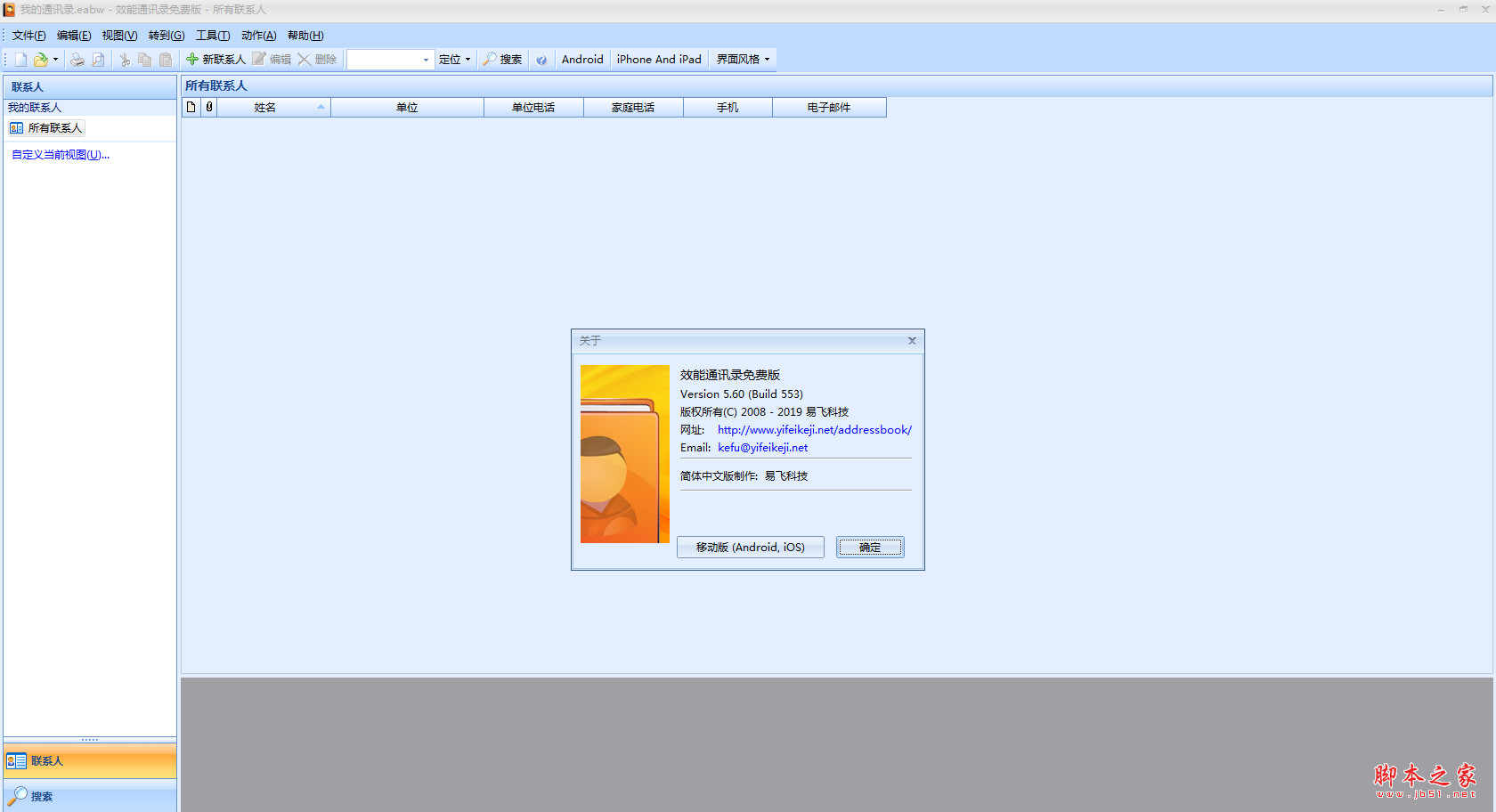Screen dimensions: 1496x812
Task: Open the 动作(A) menu
Action: (x=259, y=36)
